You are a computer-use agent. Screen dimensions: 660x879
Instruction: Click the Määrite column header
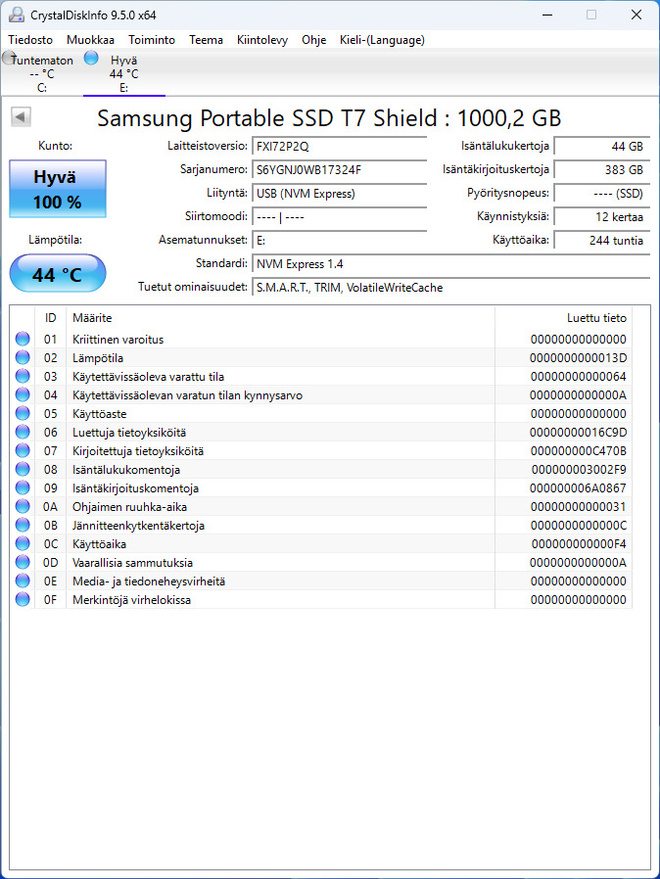click(280, 318)
